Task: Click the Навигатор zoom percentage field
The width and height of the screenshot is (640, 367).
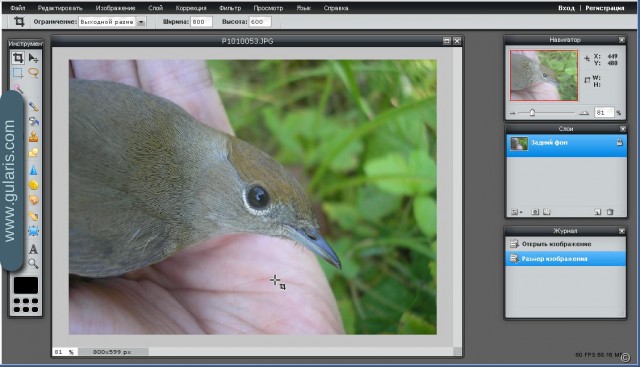Action: [x=604, y=113]
